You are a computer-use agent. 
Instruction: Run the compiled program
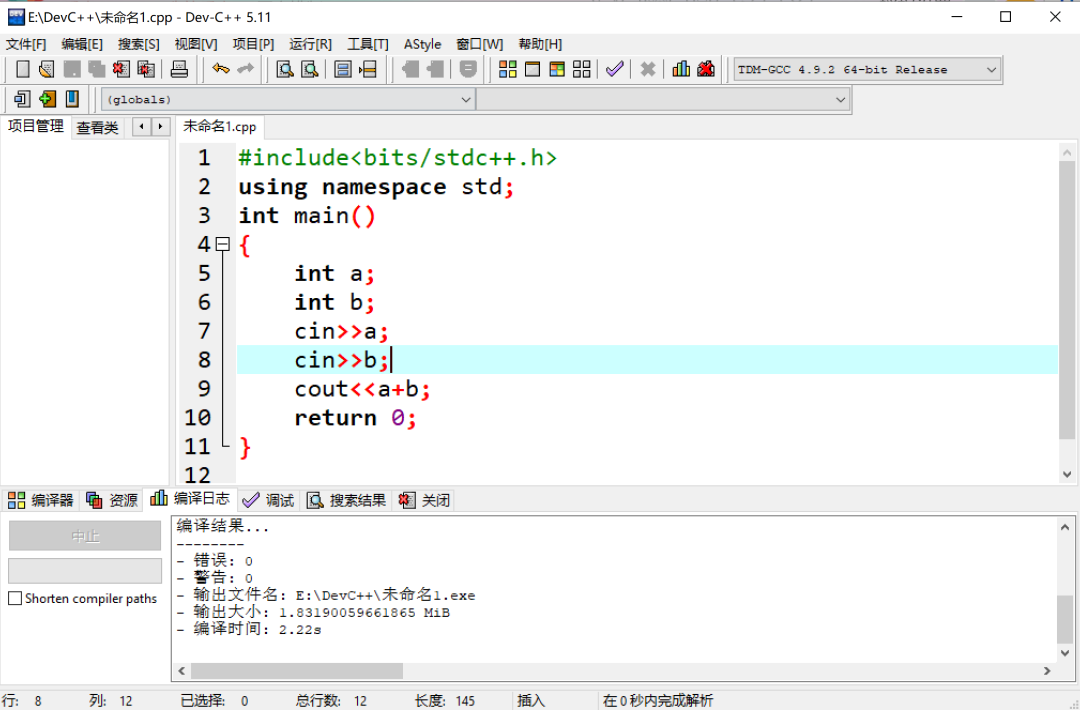[x=532, y=69]
